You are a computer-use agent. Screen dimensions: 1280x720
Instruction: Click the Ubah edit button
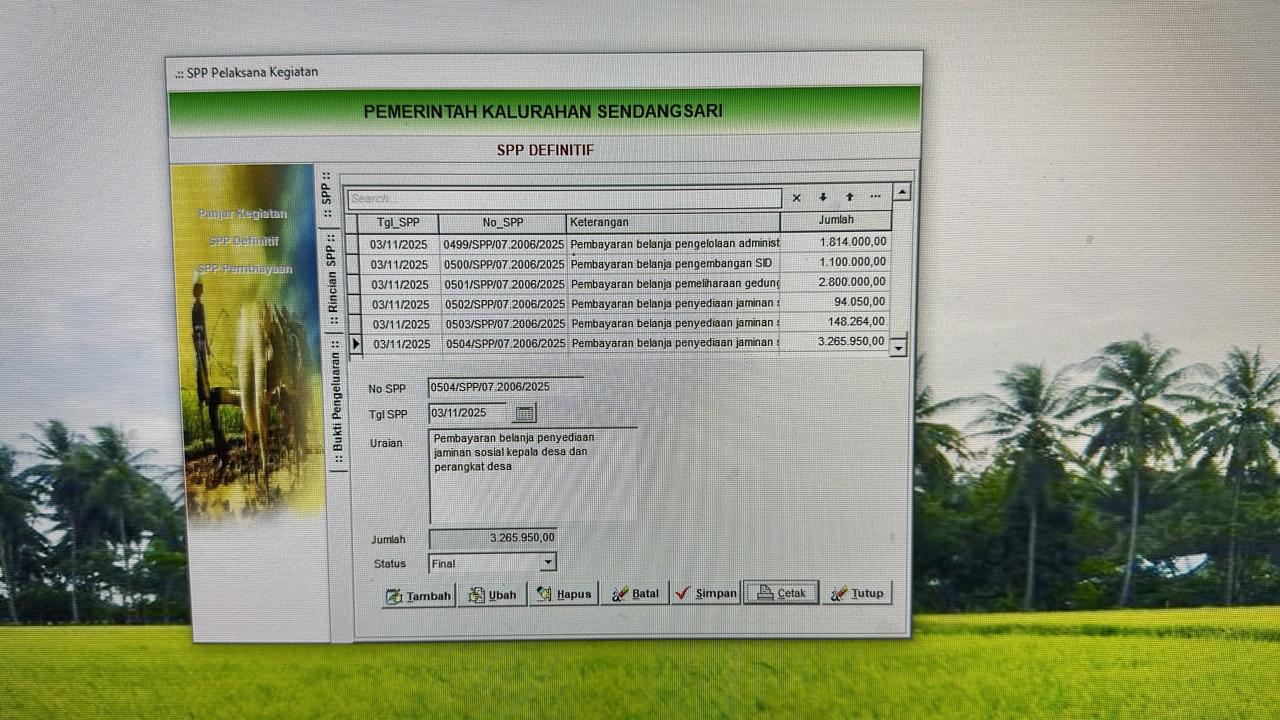click(492, 595)
